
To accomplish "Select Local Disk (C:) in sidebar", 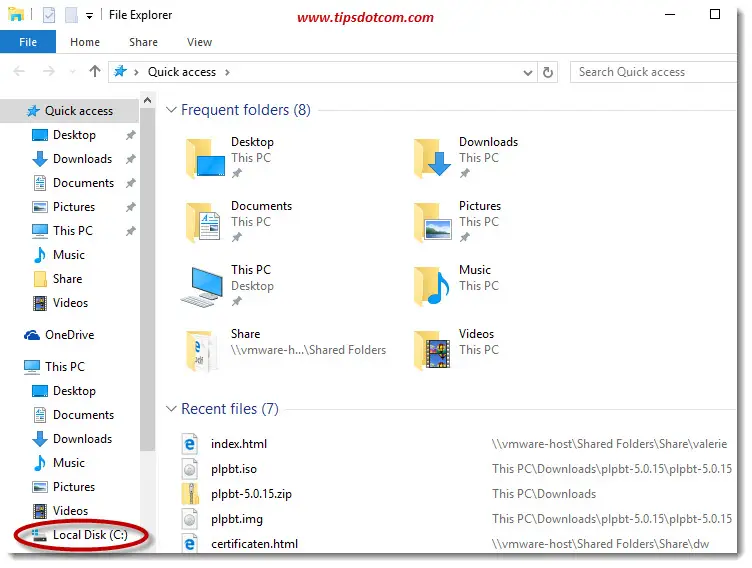I will (x=90, y=535).
